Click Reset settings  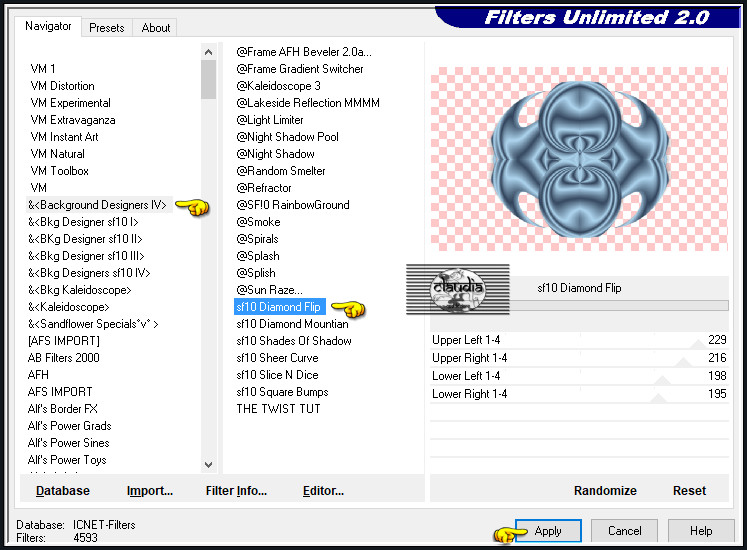click(689, 490)
